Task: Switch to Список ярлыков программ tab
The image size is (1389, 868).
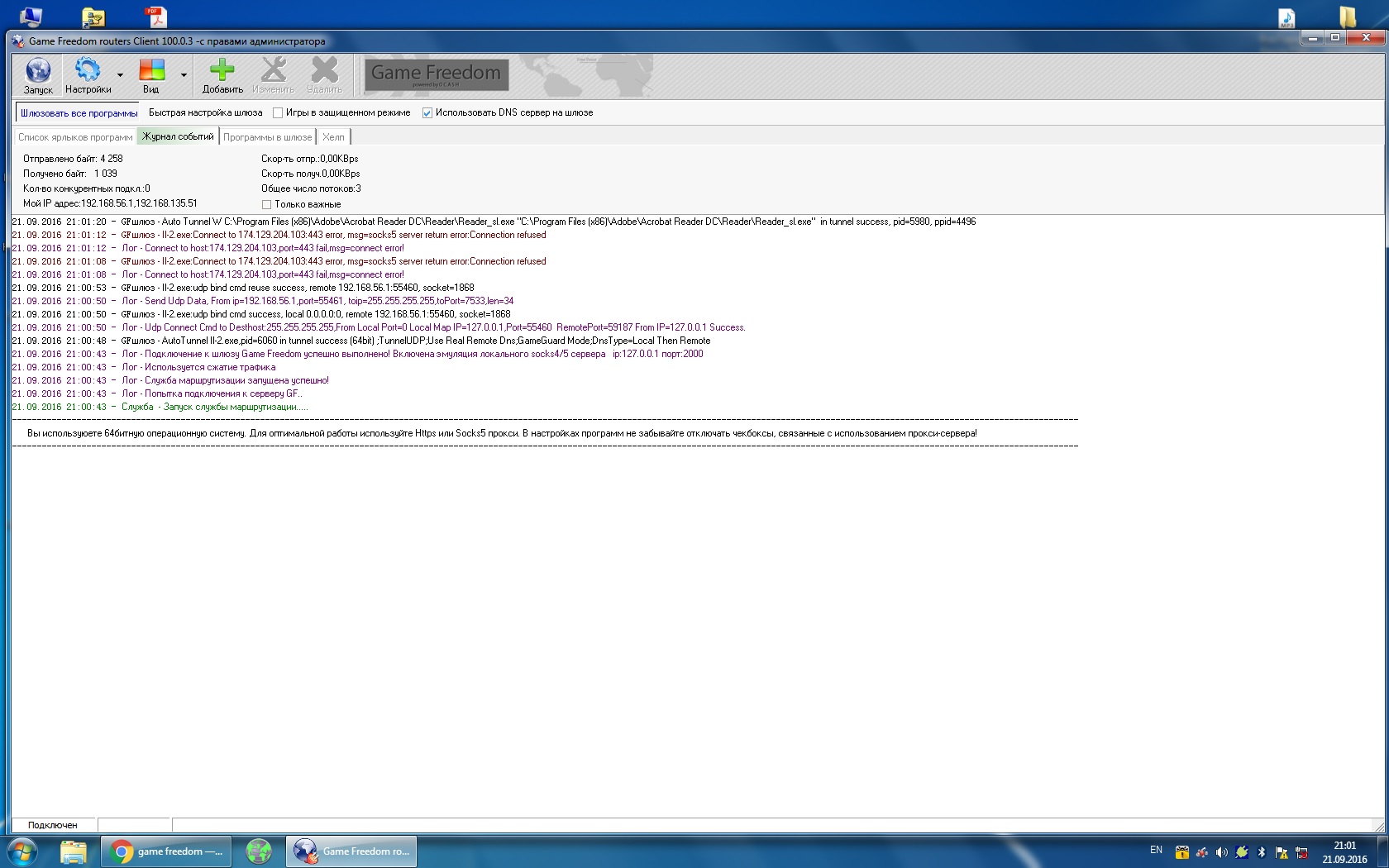Action: coord(75,137)
